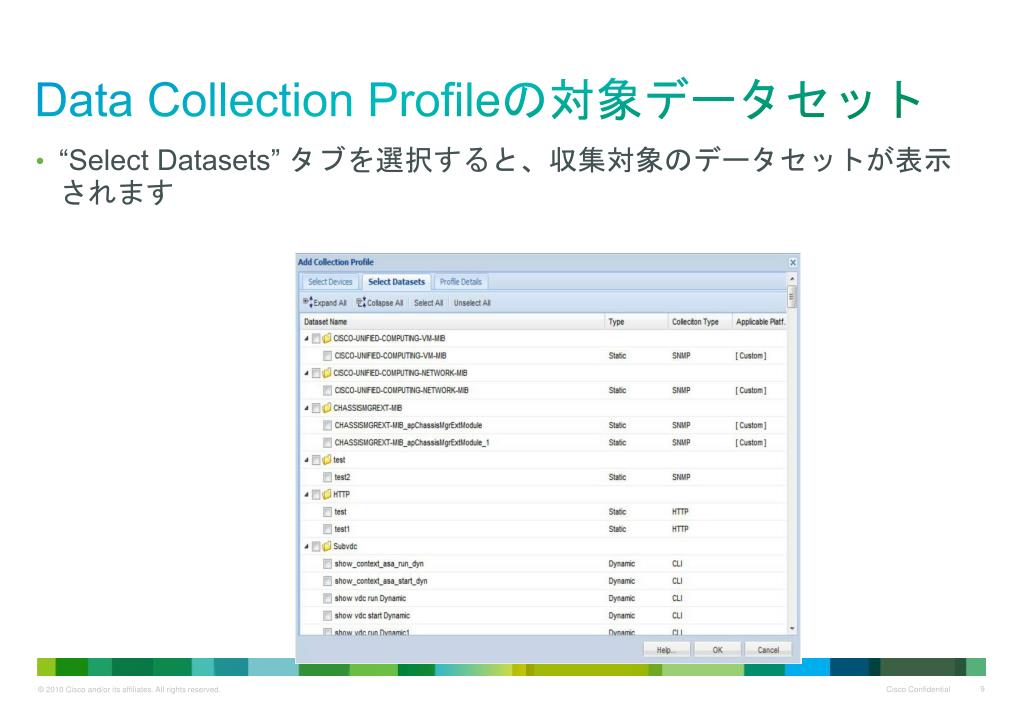Click the Unselect All toolbar button

coord(472,303)
